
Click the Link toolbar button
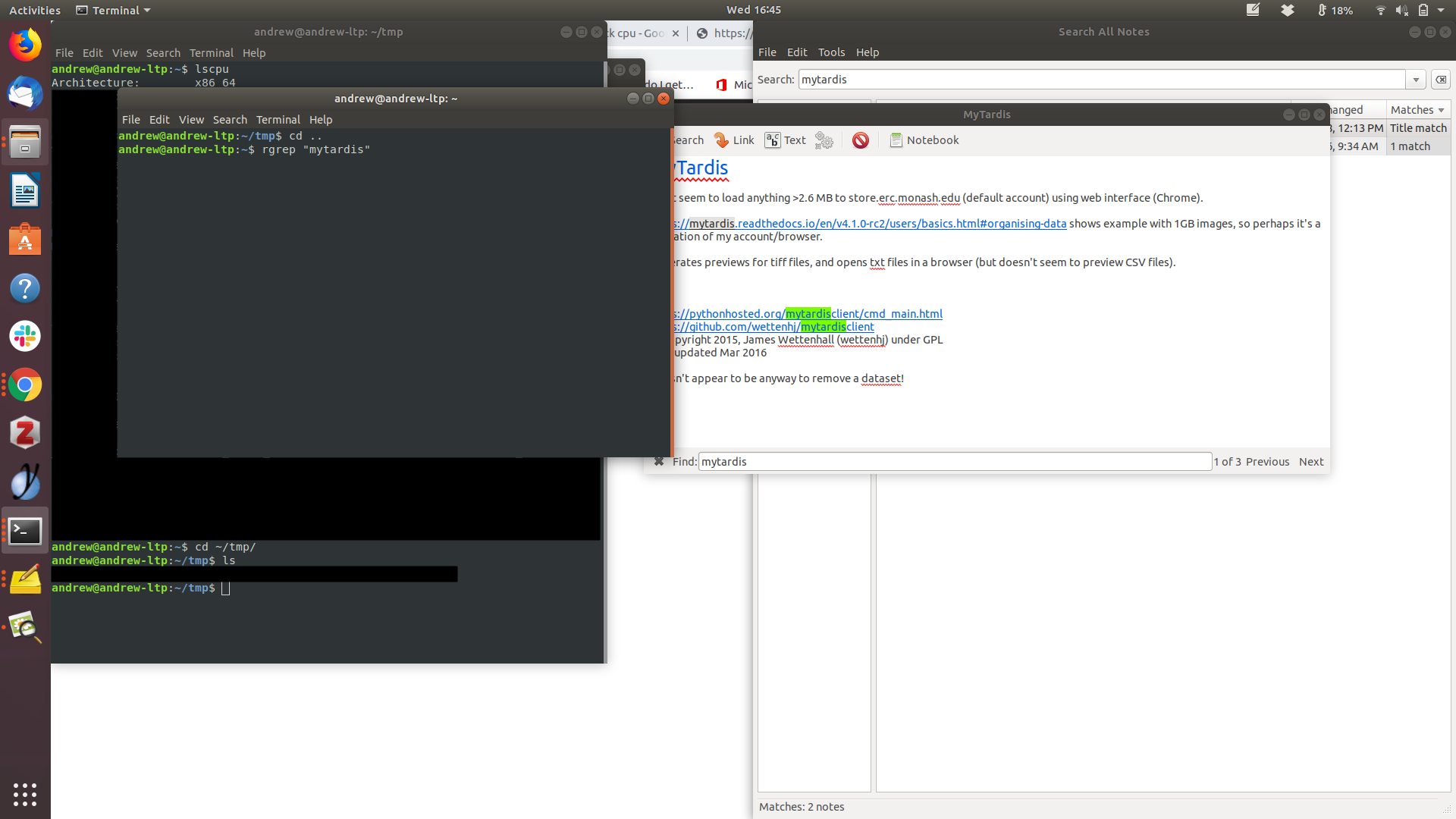pyautogui.click(x=734, y=140)
